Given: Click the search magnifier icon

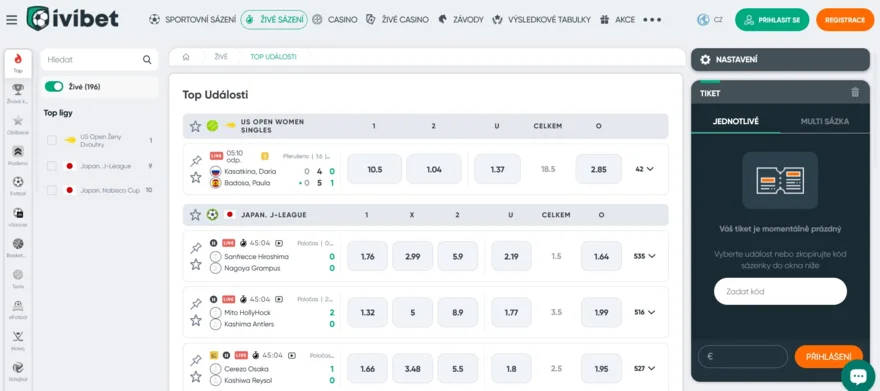Looking at the screenshot, I should click(x=147, y=59).
